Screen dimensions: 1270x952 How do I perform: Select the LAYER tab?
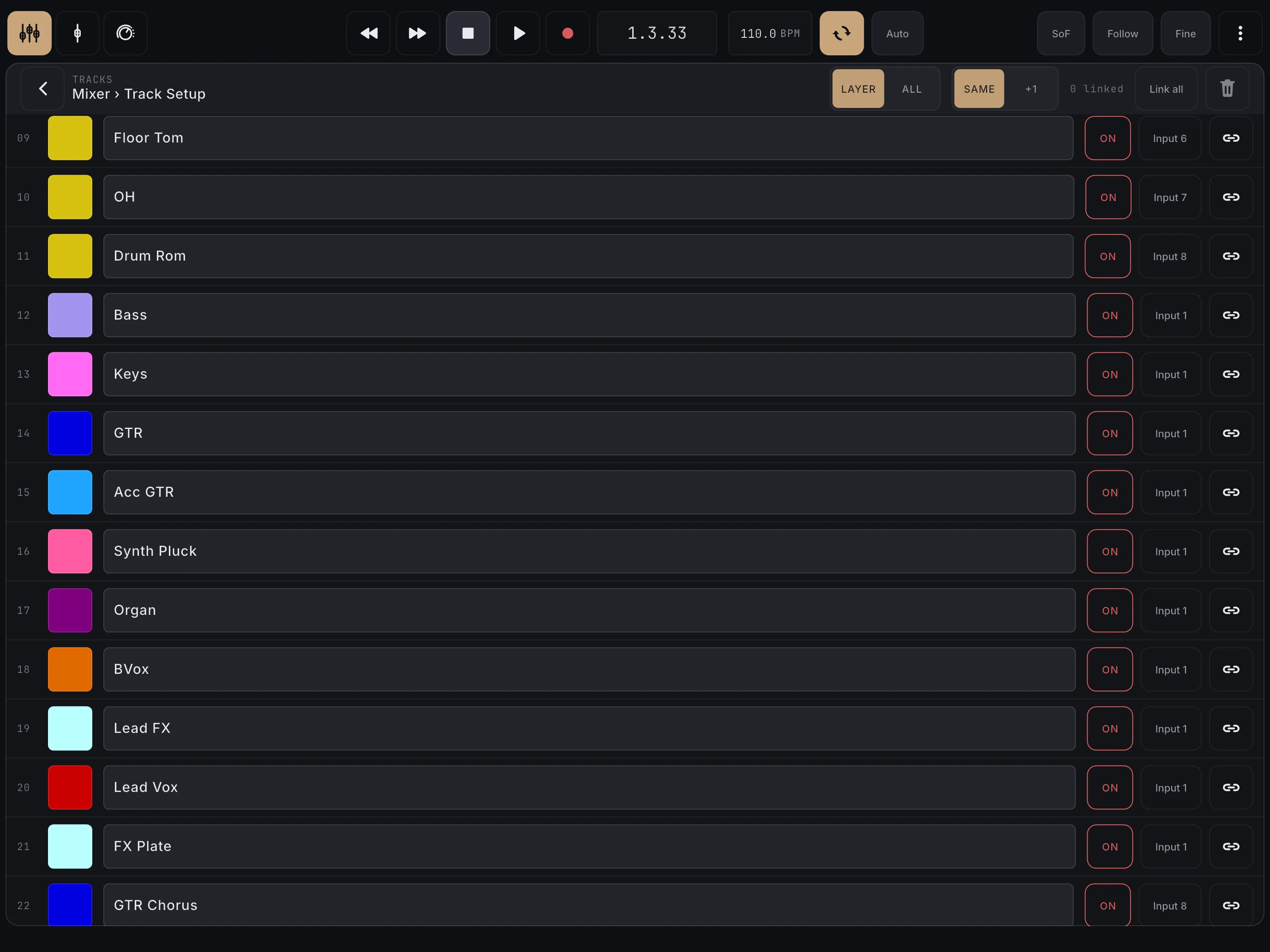[858, 89]
